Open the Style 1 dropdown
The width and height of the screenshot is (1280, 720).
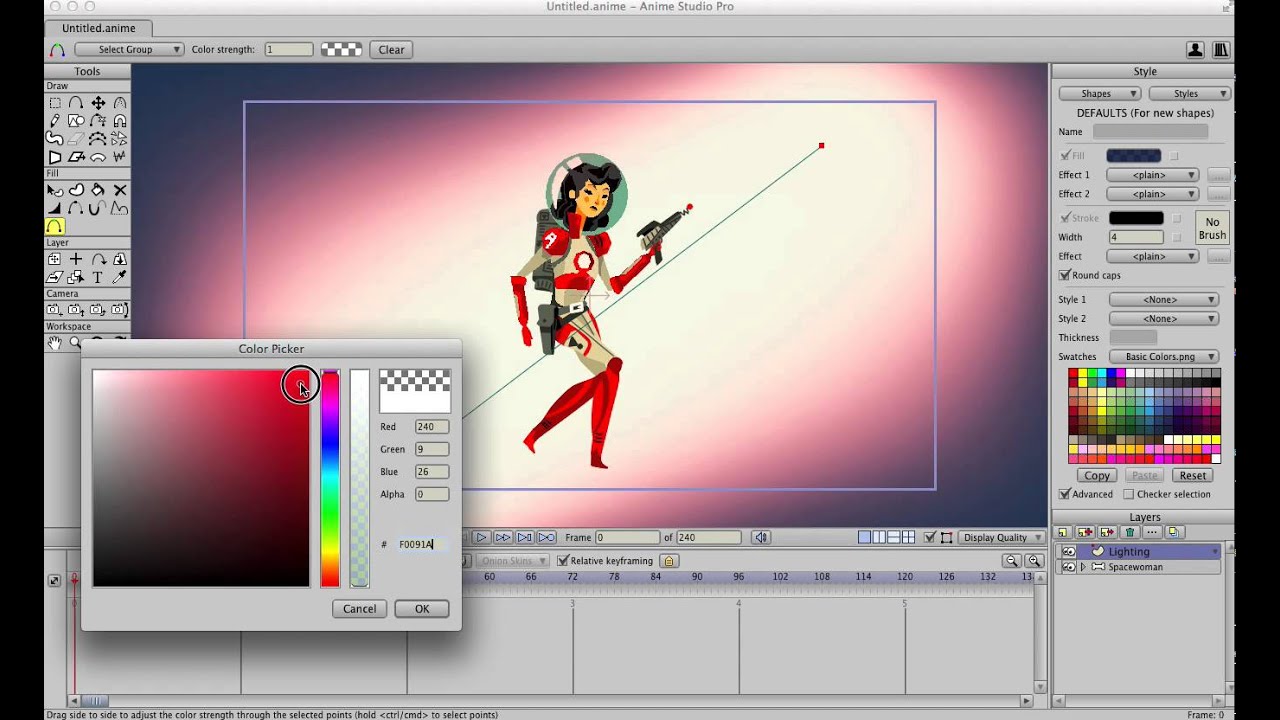pos(1164,299)
